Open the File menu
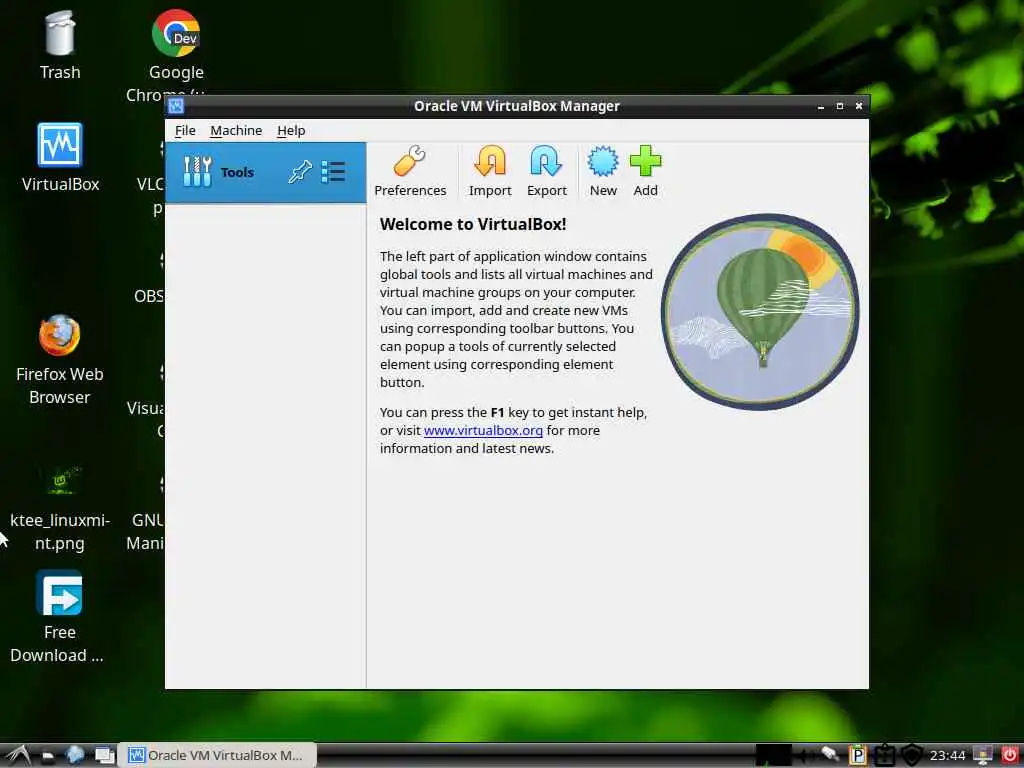Image resolution: width=1024 pixels, height=768 pixels. click(185, 131)
